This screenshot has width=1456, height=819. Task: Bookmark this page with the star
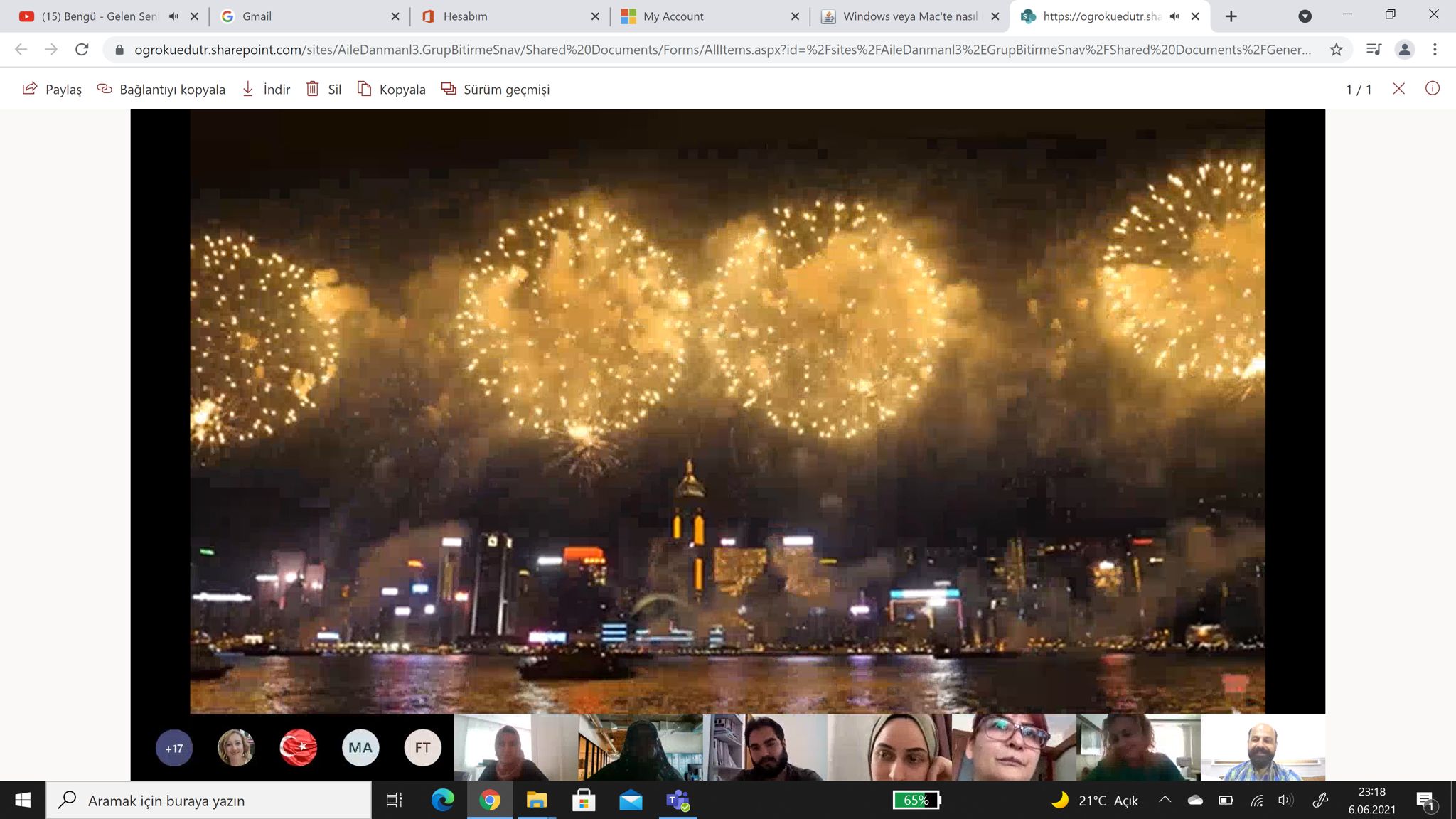pyautogui.click(x=1337, y=50)
